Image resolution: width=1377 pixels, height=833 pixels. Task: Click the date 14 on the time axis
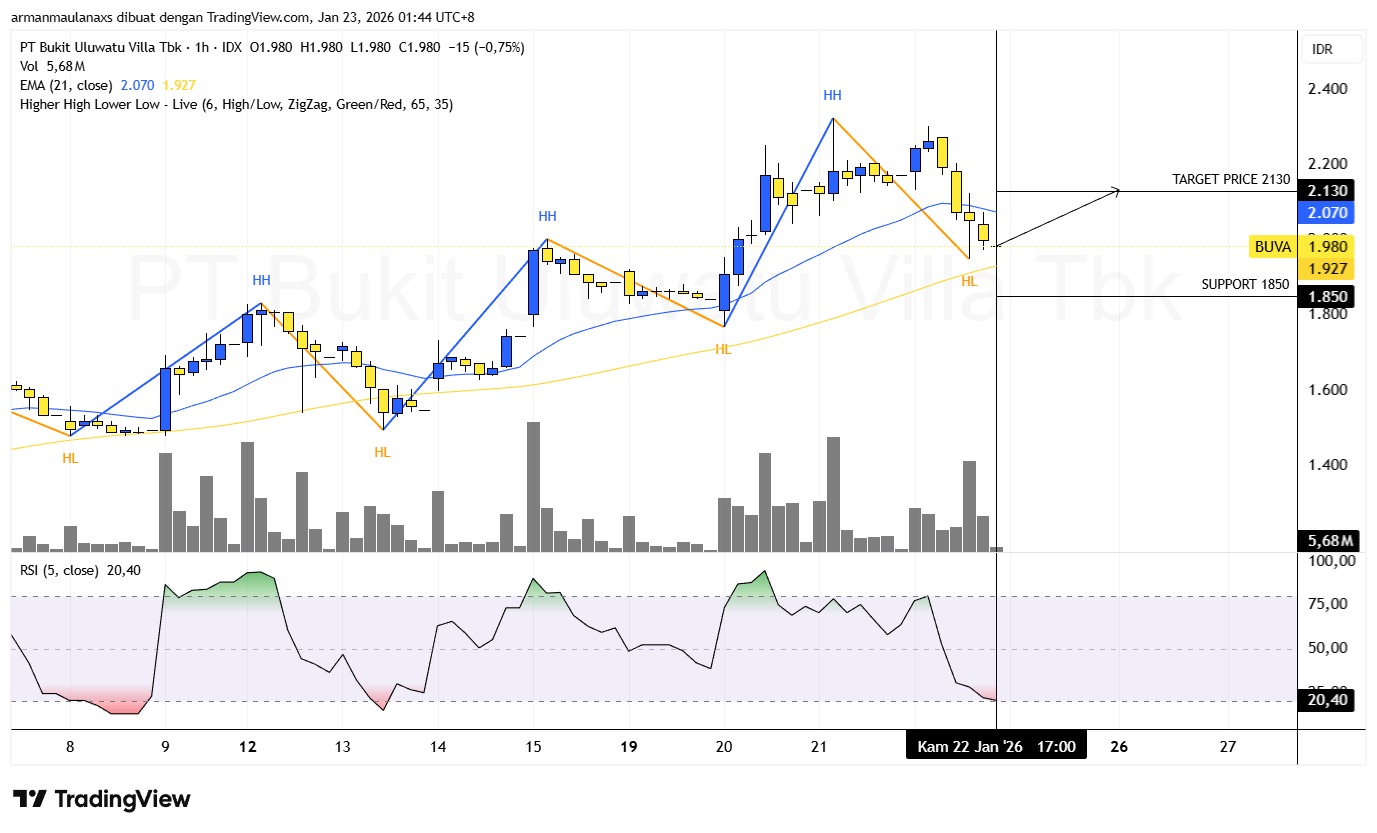pyautogui.click(x=438, y=746)
